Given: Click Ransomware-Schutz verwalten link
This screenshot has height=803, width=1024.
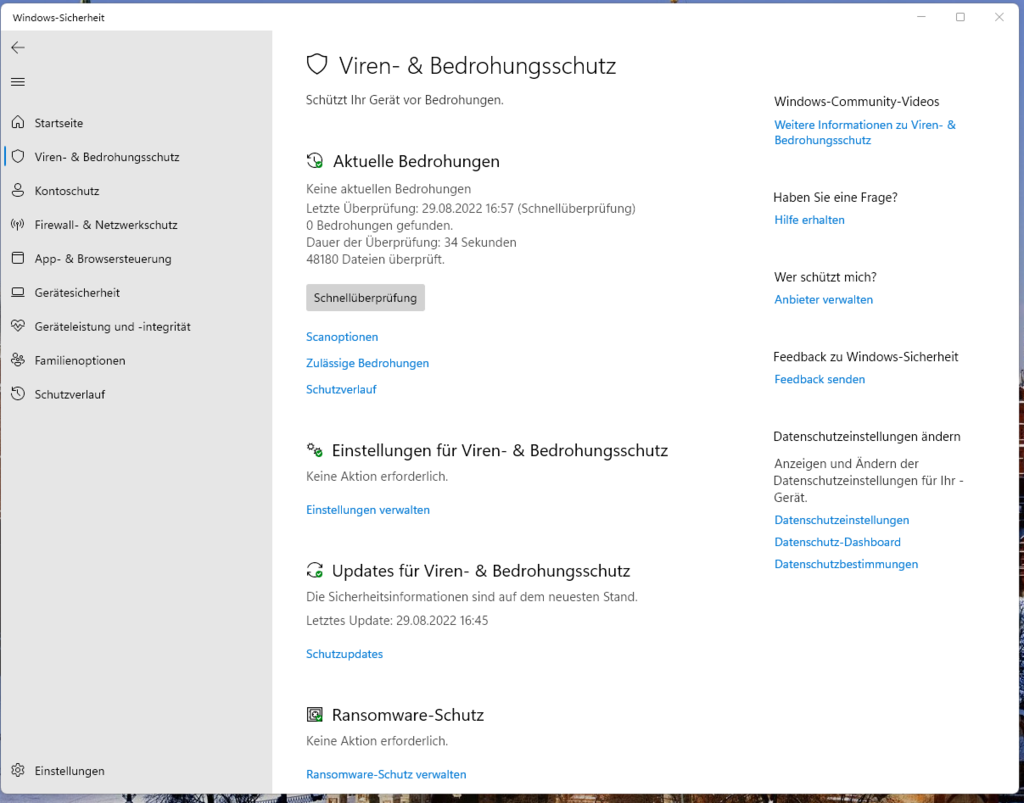Looking at the screenshot, I should (x=386, y=774).
